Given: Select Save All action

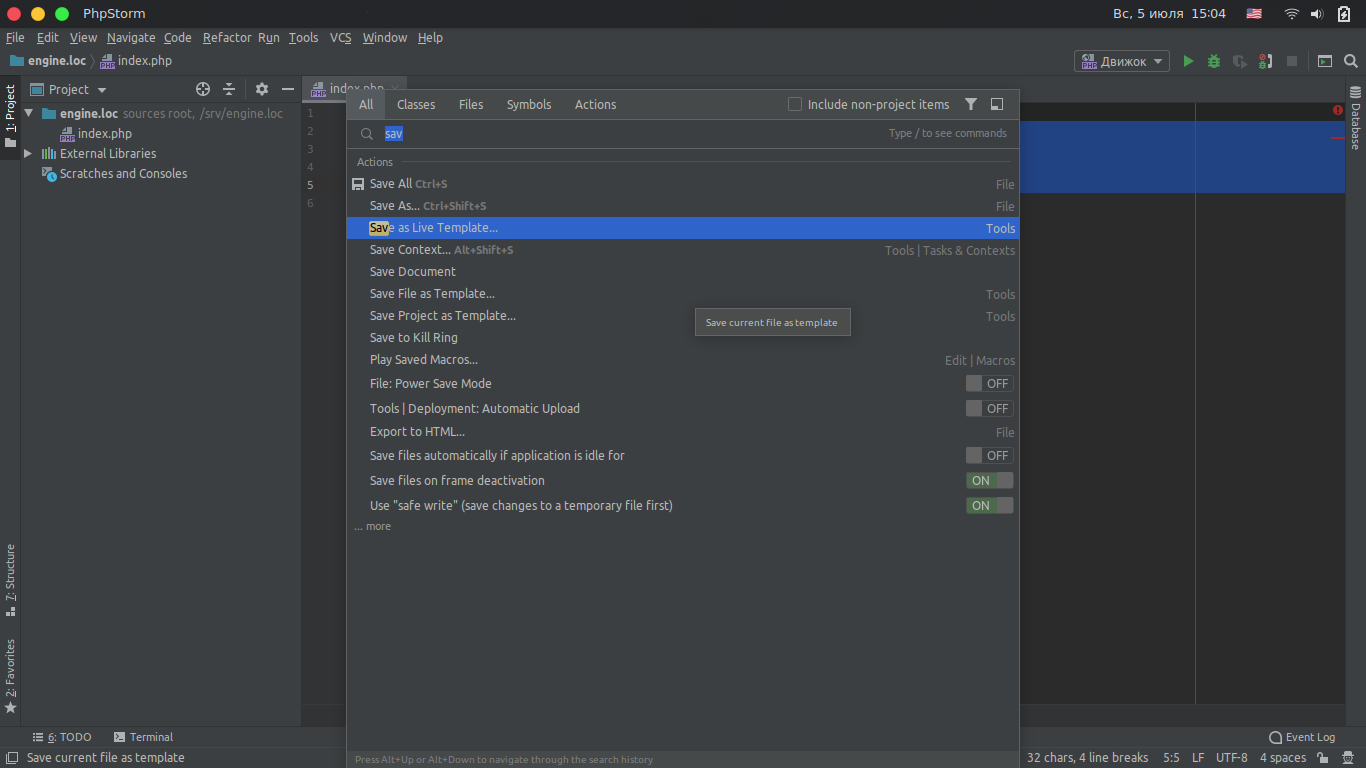Looking at the screenshot, I should pos(683,184).
